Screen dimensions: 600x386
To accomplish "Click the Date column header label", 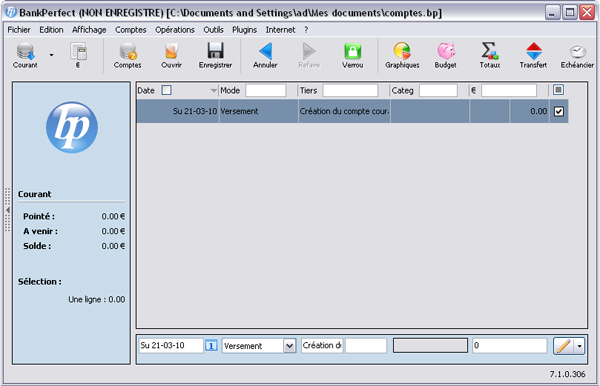I will coord(146,91).
